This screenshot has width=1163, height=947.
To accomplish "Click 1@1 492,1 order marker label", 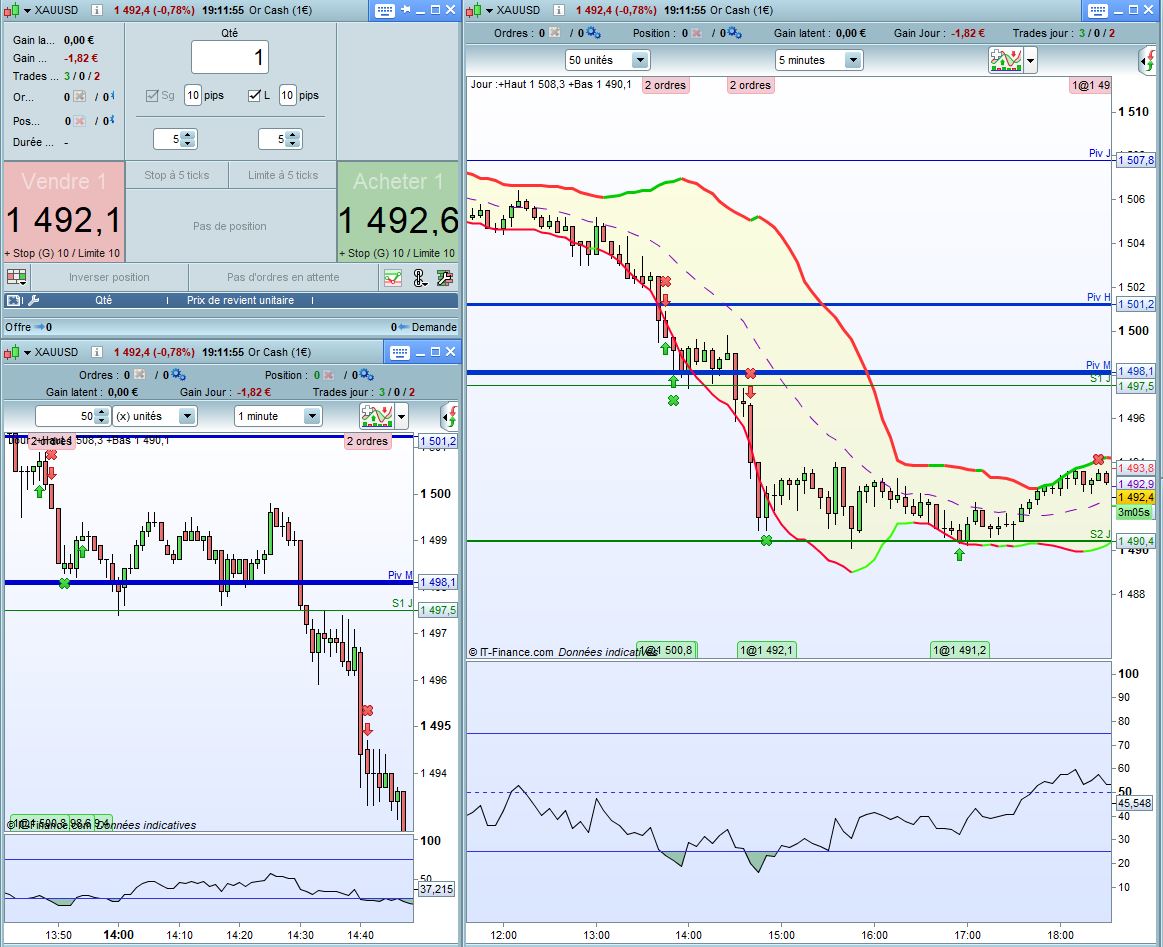I will click(767, 650).
